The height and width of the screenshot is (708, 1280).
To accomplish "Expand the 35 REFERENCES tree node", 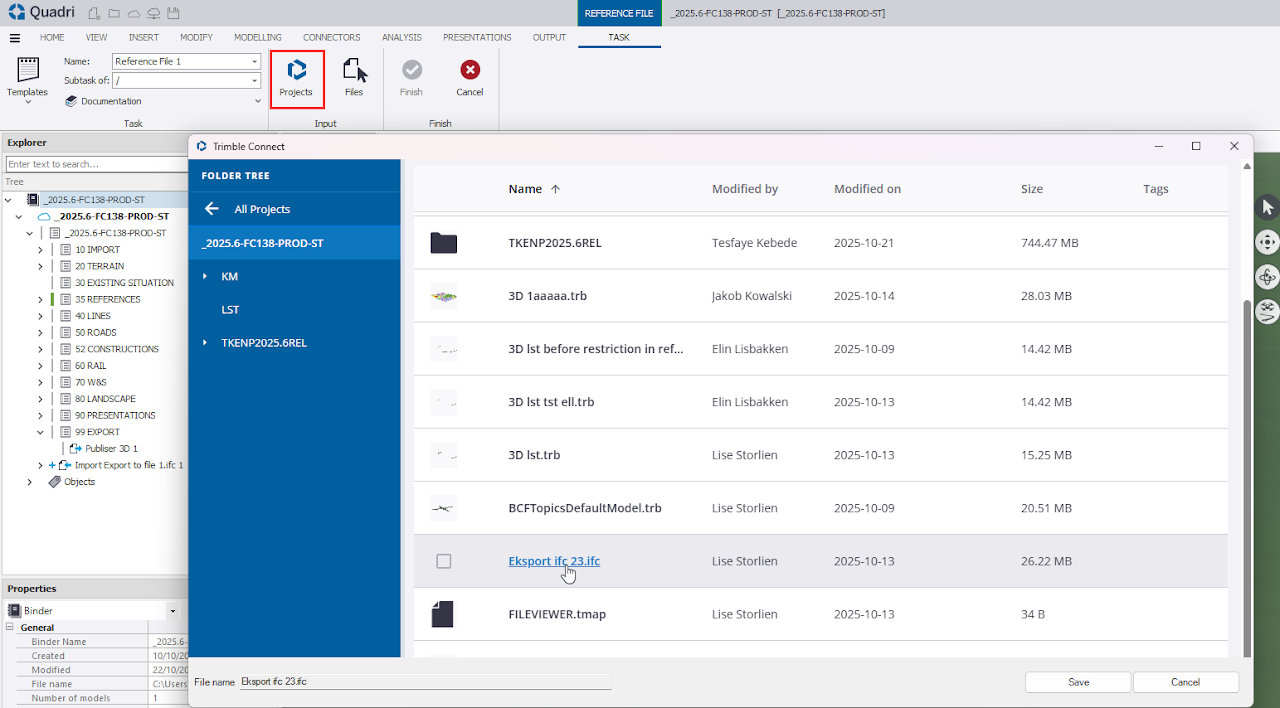I will click(40, 299).
